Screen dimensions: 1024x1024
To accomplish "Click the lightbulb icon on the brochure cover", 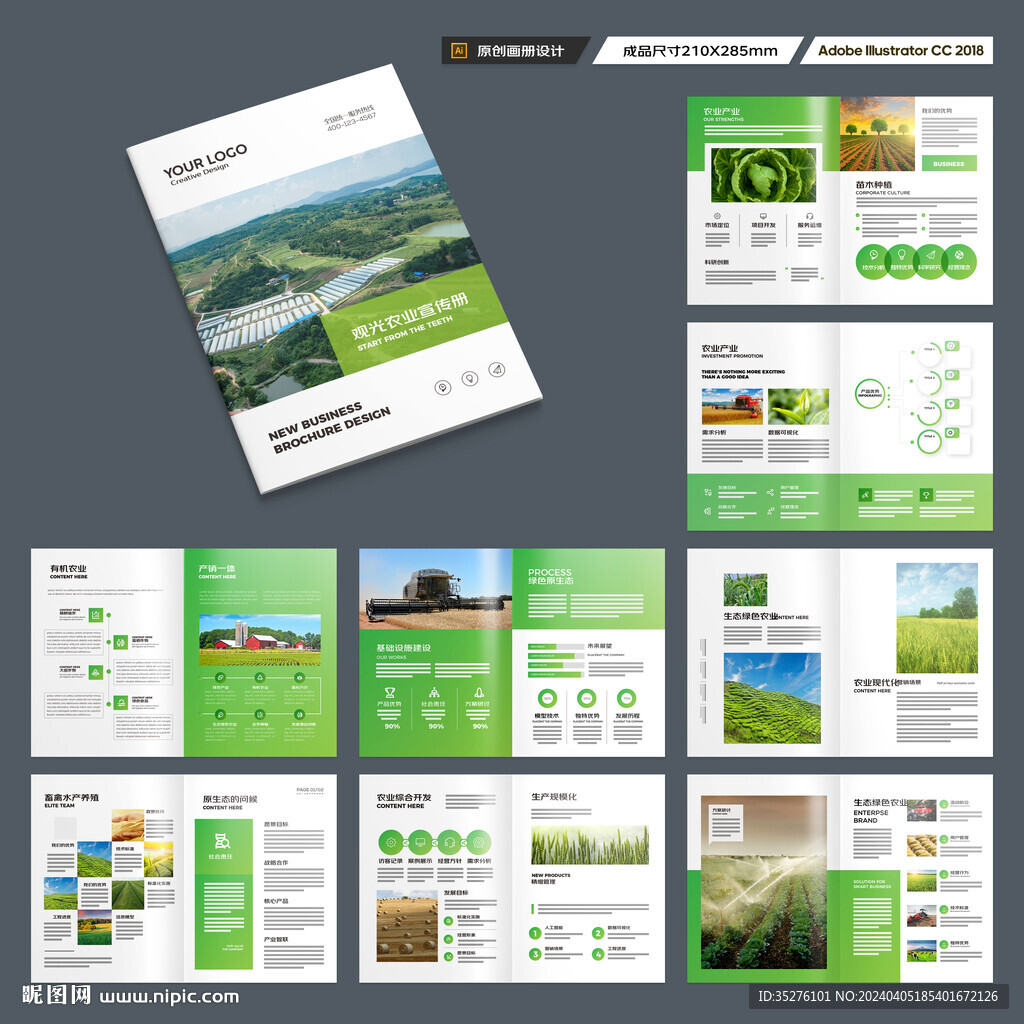I will click(470, 378).
